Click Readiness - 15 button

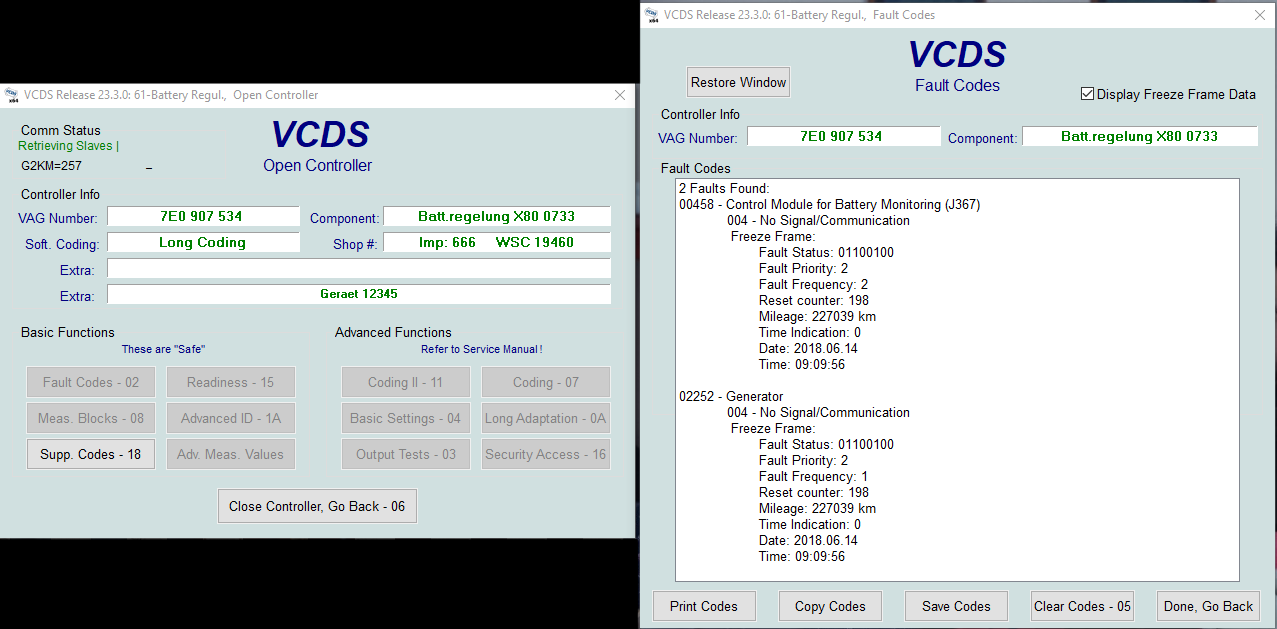pyautogui.click(x=231, y=382)
